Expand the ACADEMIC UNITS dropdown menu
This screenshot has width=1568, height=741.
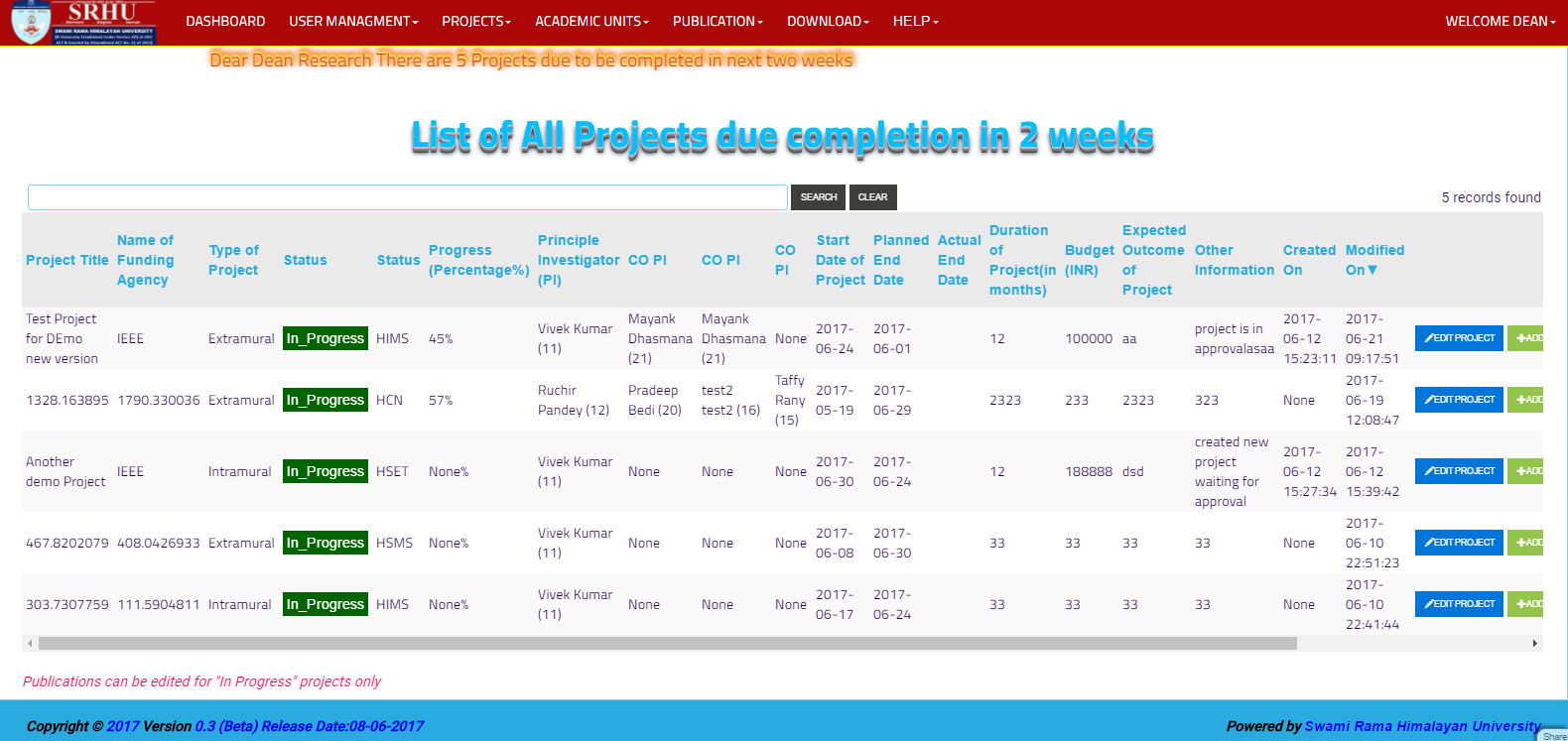tap(591, 21)
